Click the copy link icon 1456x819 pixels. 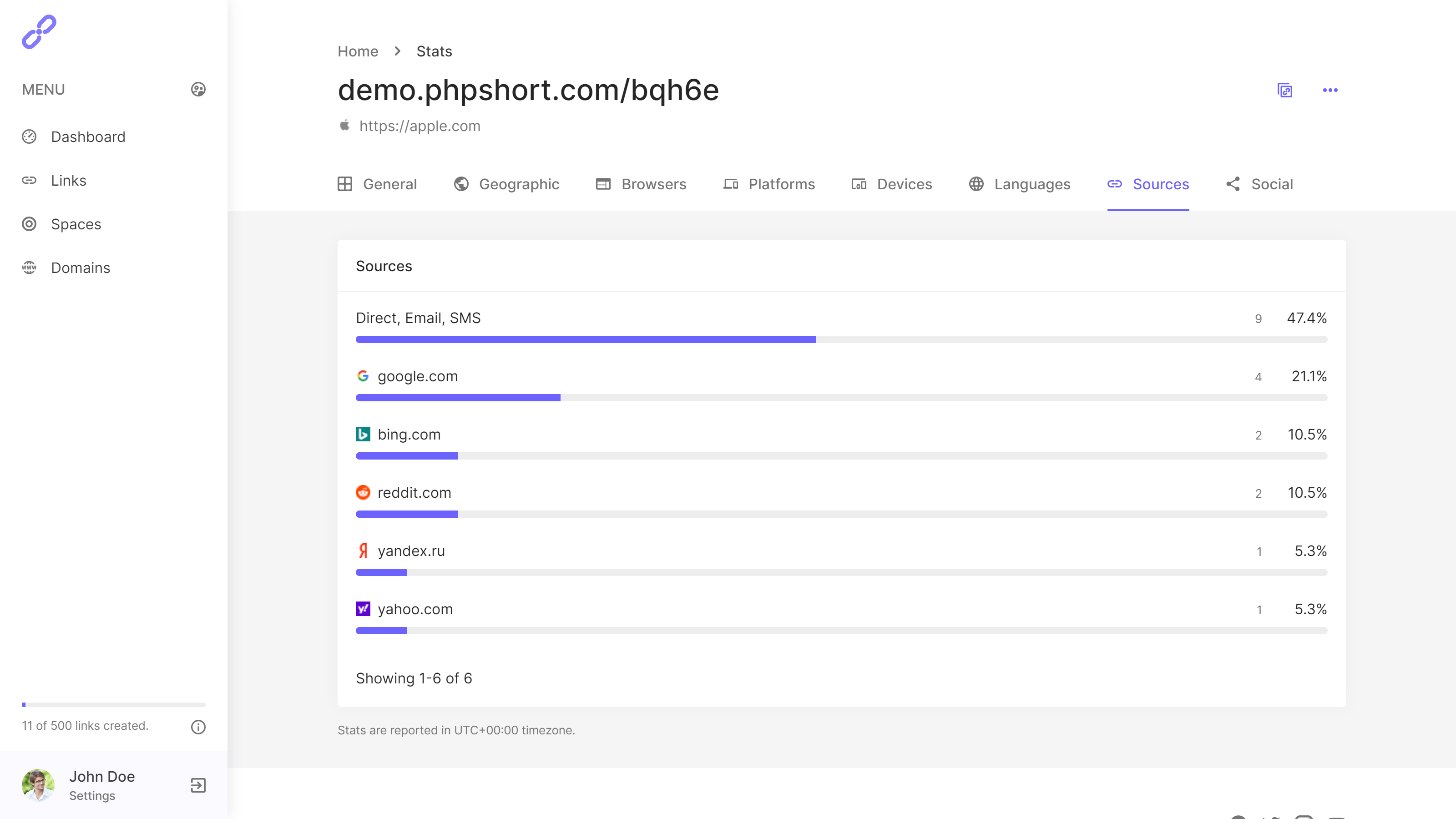coord(1285,91)
